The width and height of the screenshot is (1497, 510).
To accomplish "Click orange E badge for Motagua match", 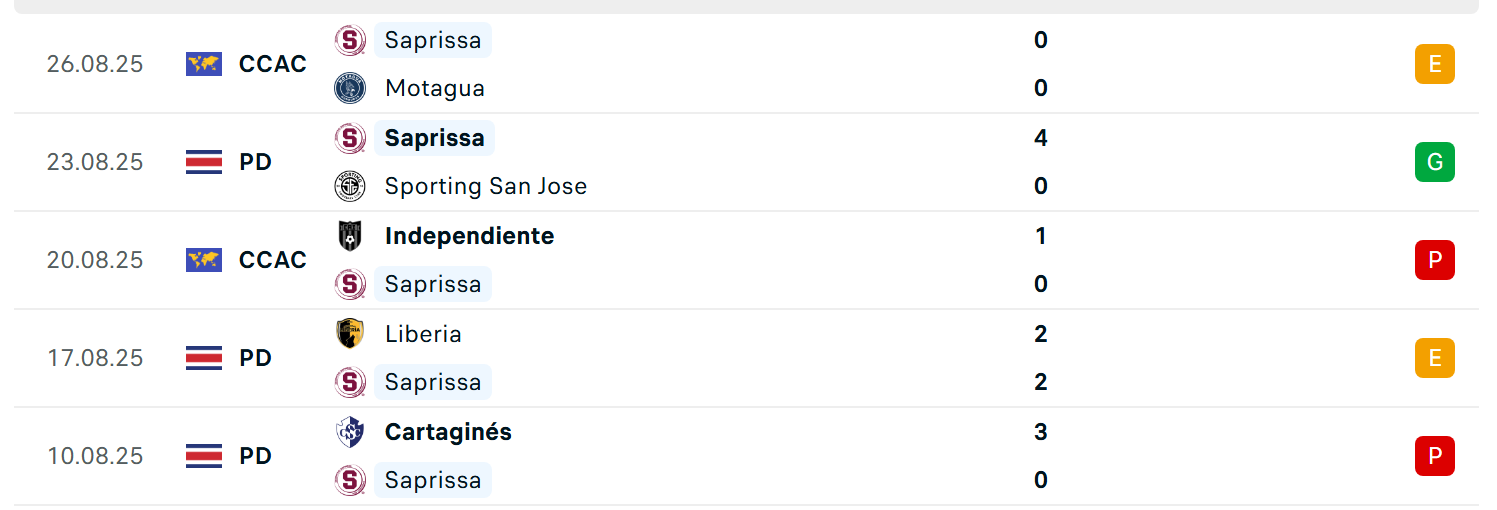I will [x=1435, y=64].
